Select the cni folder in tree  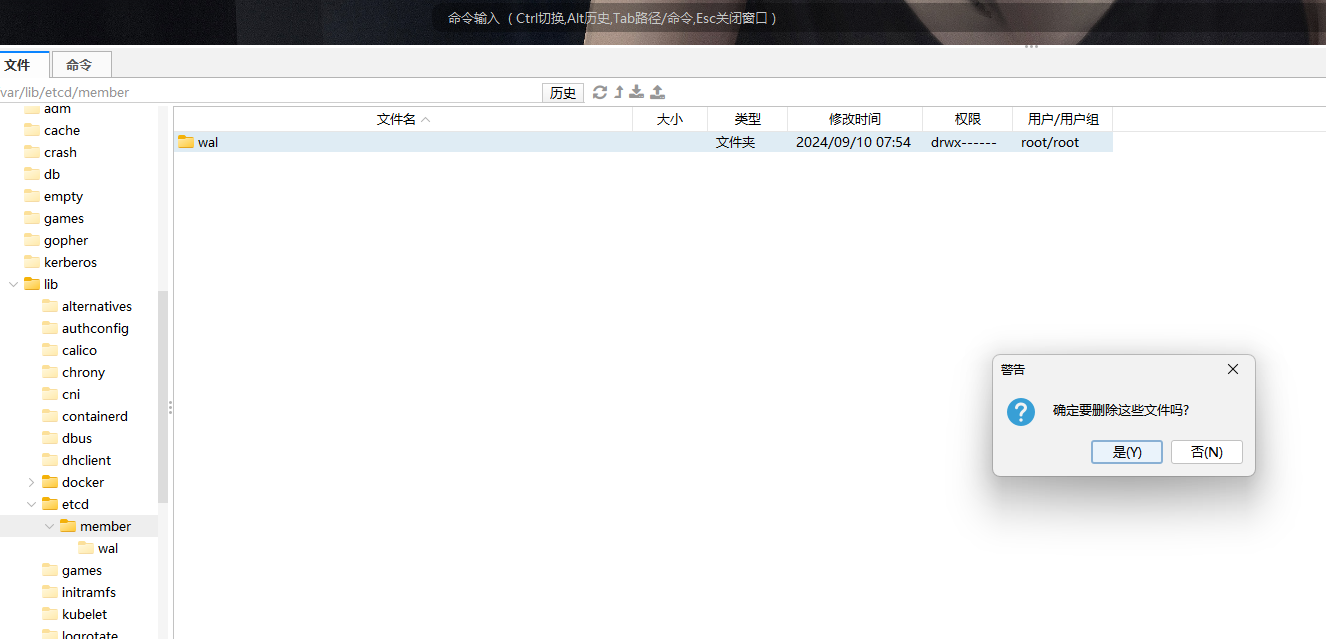[x=71, y=394]
